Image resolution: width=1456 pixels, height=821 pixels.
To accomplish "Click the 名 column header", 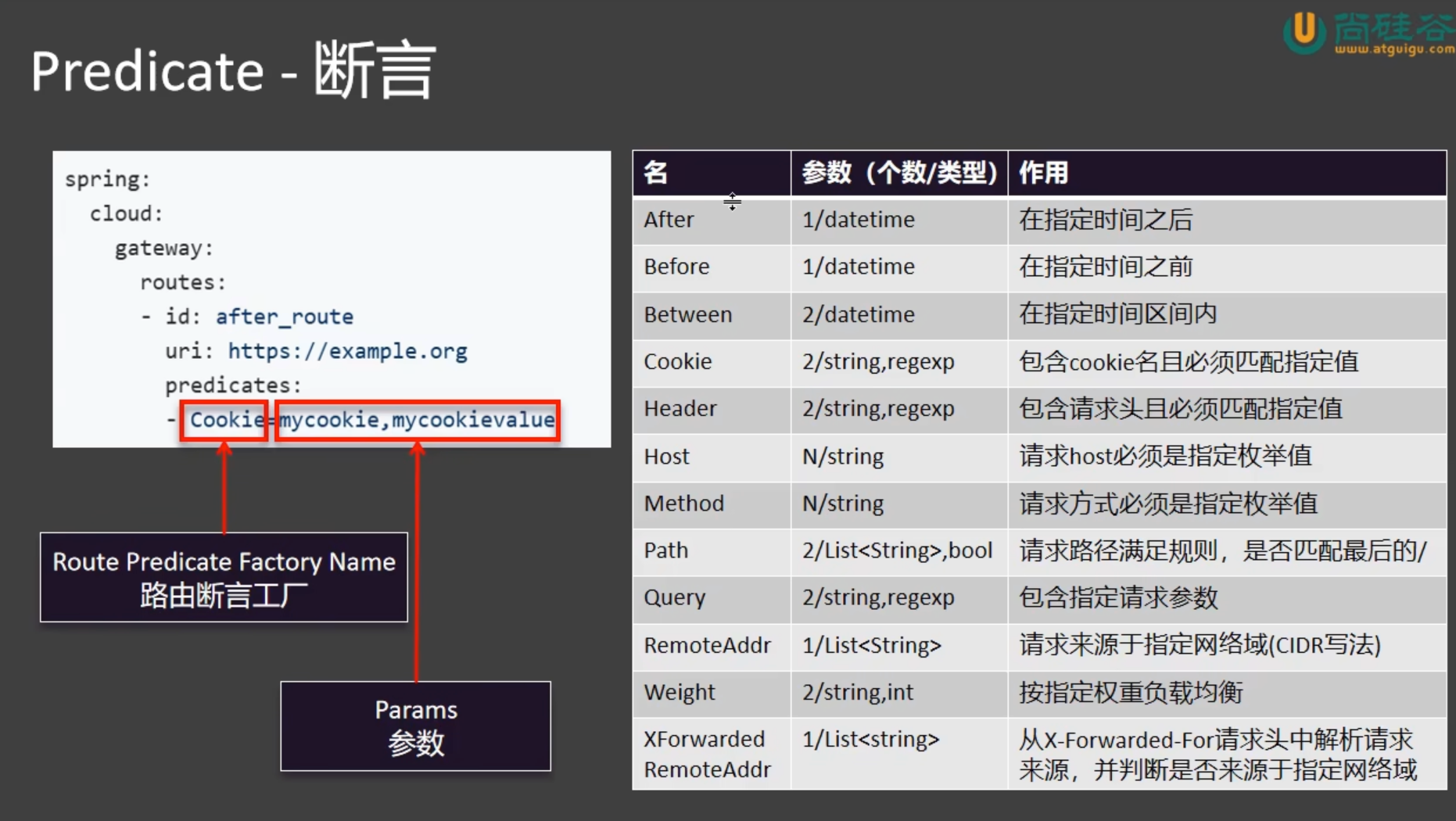I will (x=655, y=173).
